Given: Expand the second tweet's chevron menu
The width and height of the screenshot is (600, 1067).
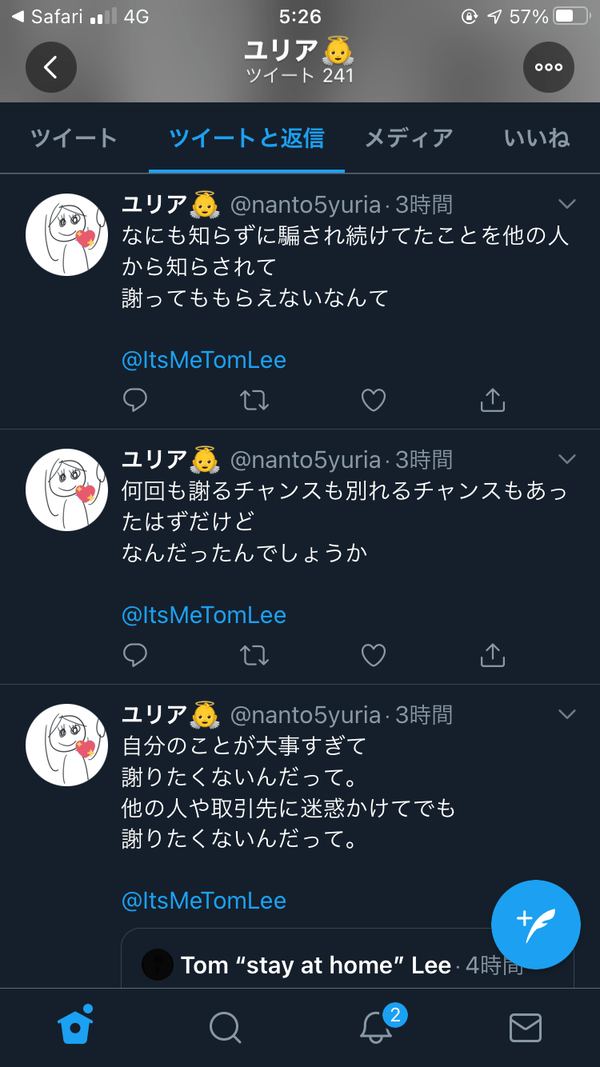Looking at the screenshot, I should 567,459.
